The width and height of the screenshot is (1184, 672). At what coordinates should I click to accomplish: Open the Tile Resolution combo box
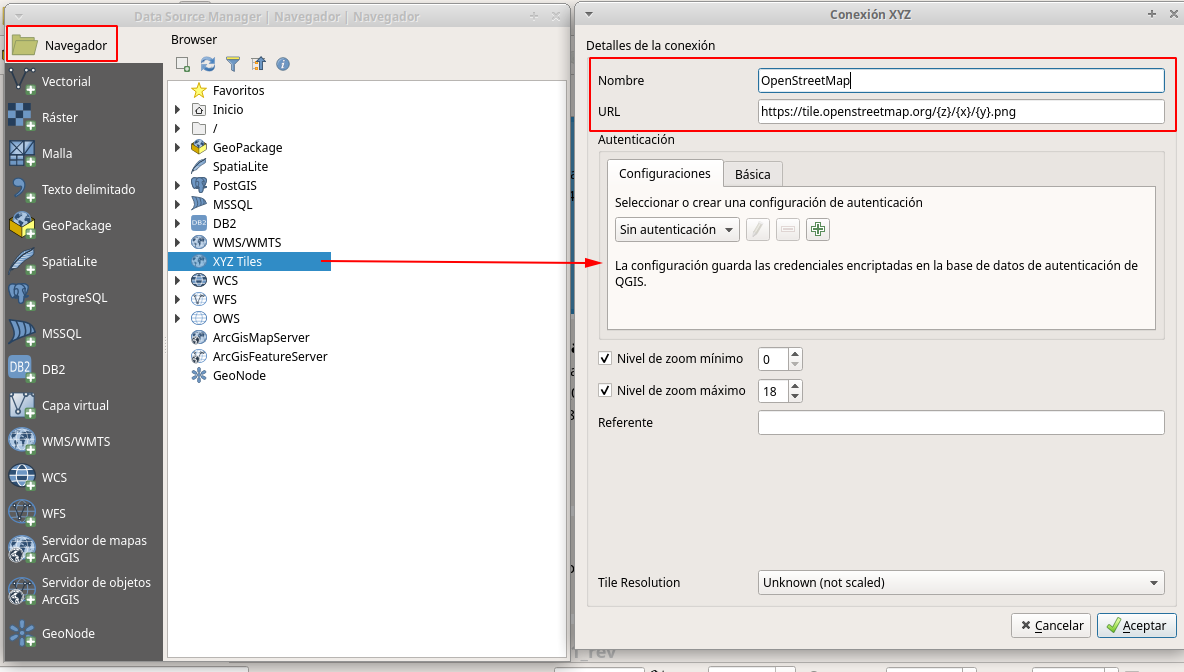tap(960, 582)
